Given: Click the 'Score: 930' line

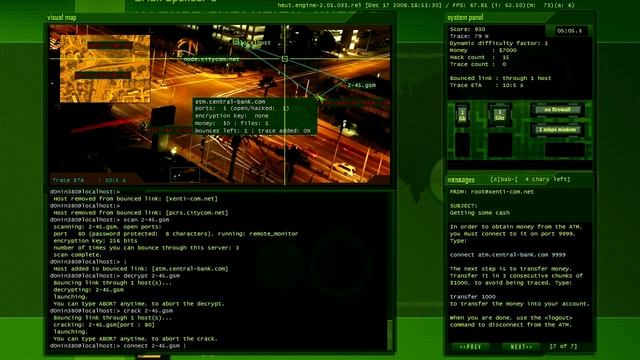Looking at the screenshot, I should (x=467, y=29).
